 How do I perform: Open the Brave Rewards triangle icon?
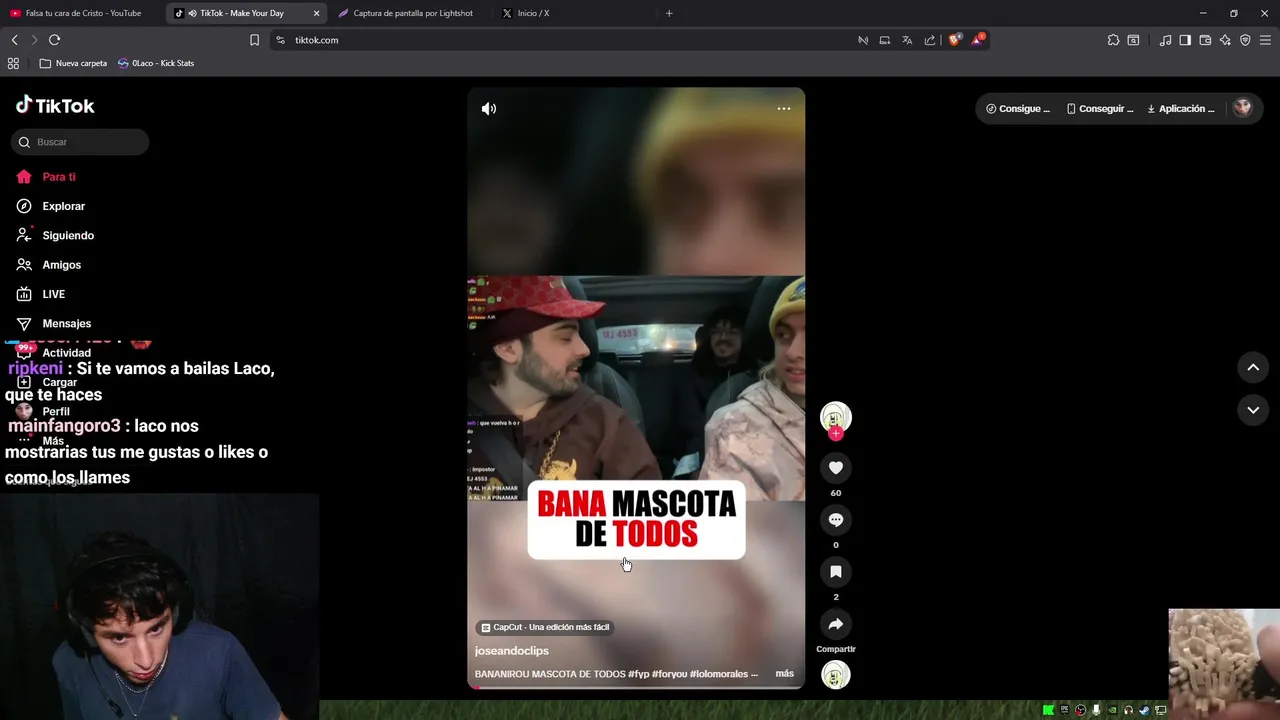[978, 40]
